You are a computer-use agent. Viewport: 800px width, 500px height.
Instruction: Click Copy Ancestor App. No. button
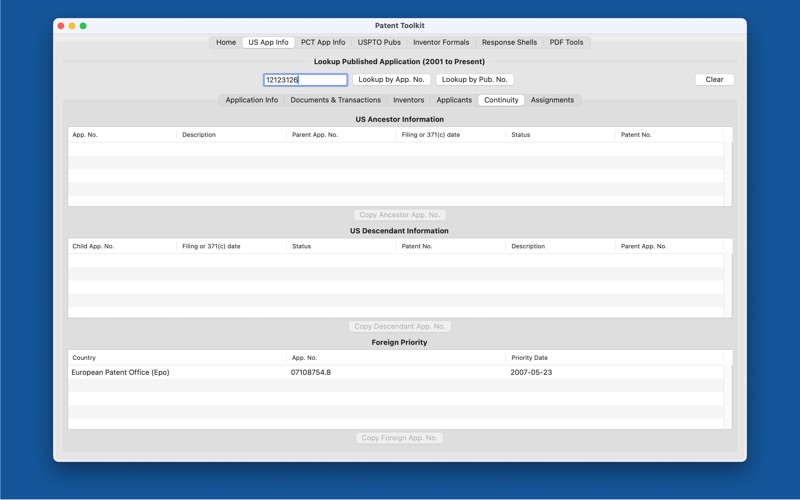(x=399, y=215)
